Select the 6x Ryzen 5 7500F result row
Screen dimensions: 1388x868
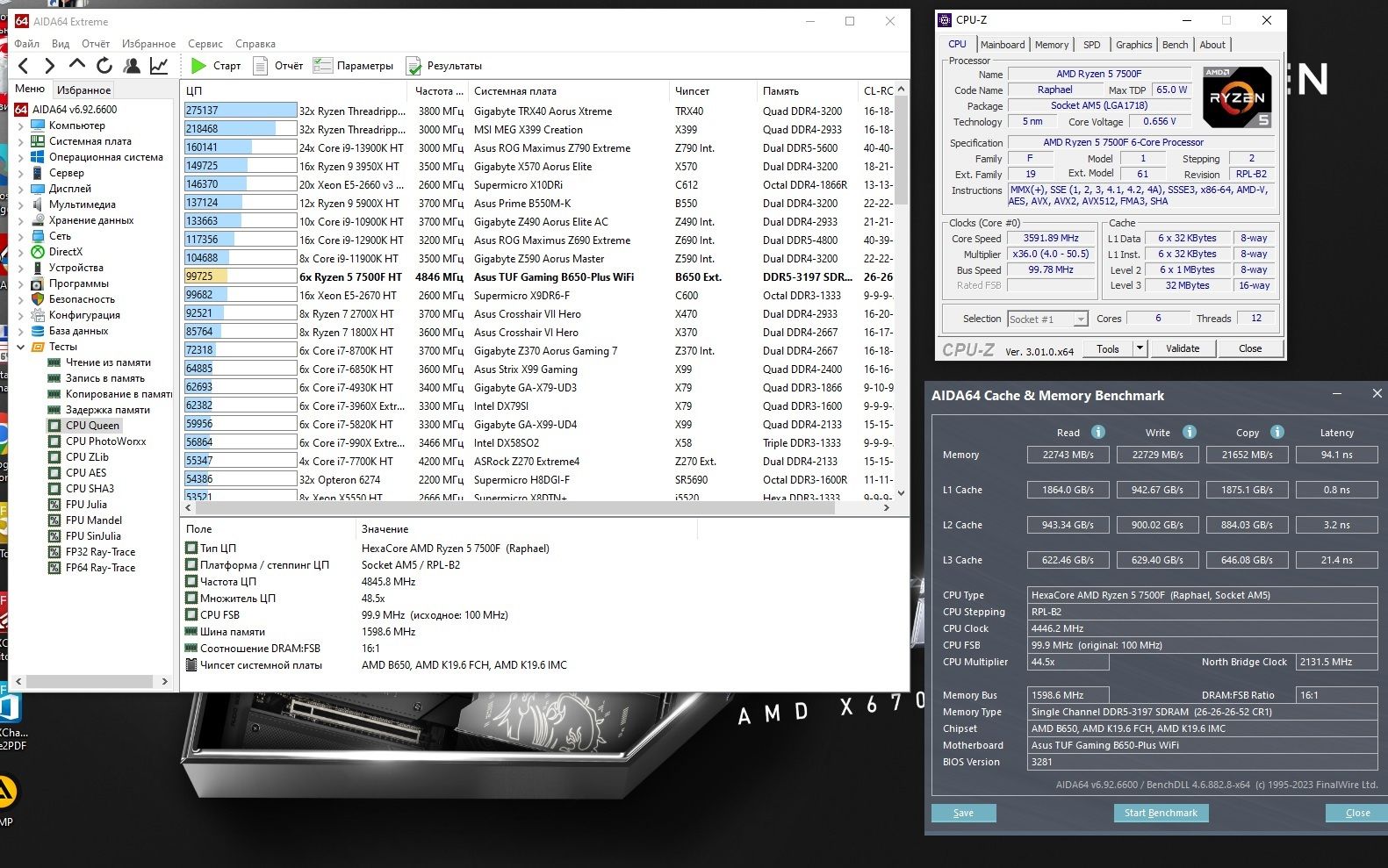(x=537, y=276)
